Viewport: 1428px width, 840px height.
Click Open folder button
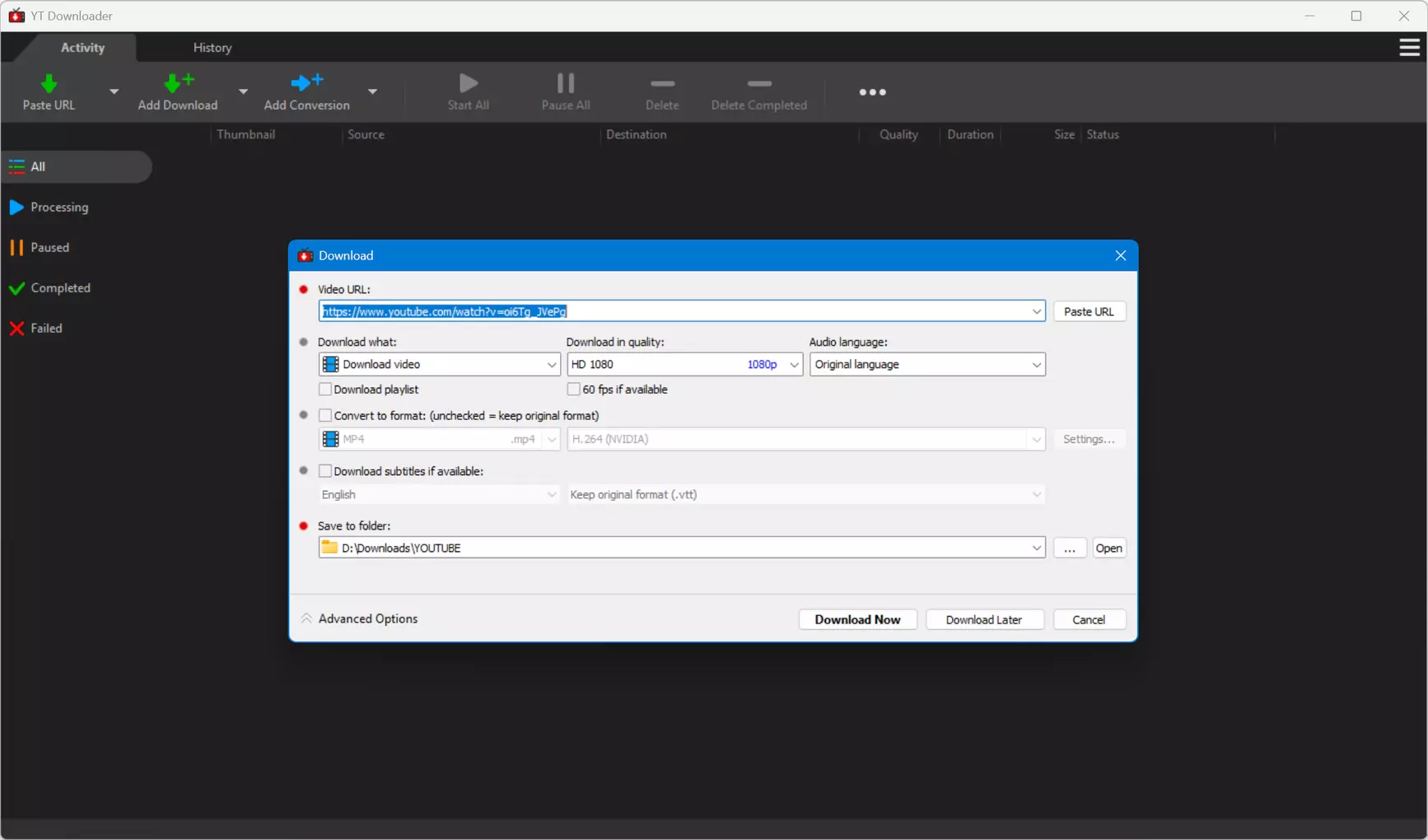(1108, 548)
